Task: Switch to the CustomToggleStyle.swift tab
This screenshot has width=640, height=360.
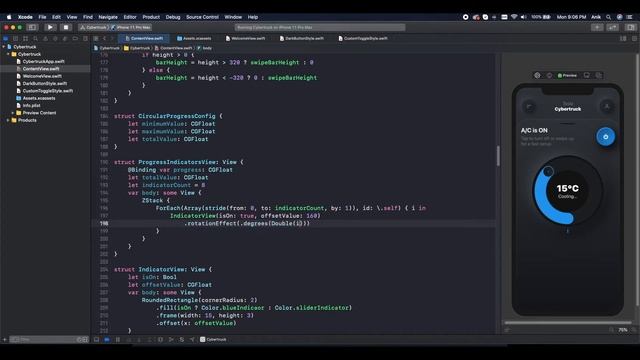Action: coord(363,38)
